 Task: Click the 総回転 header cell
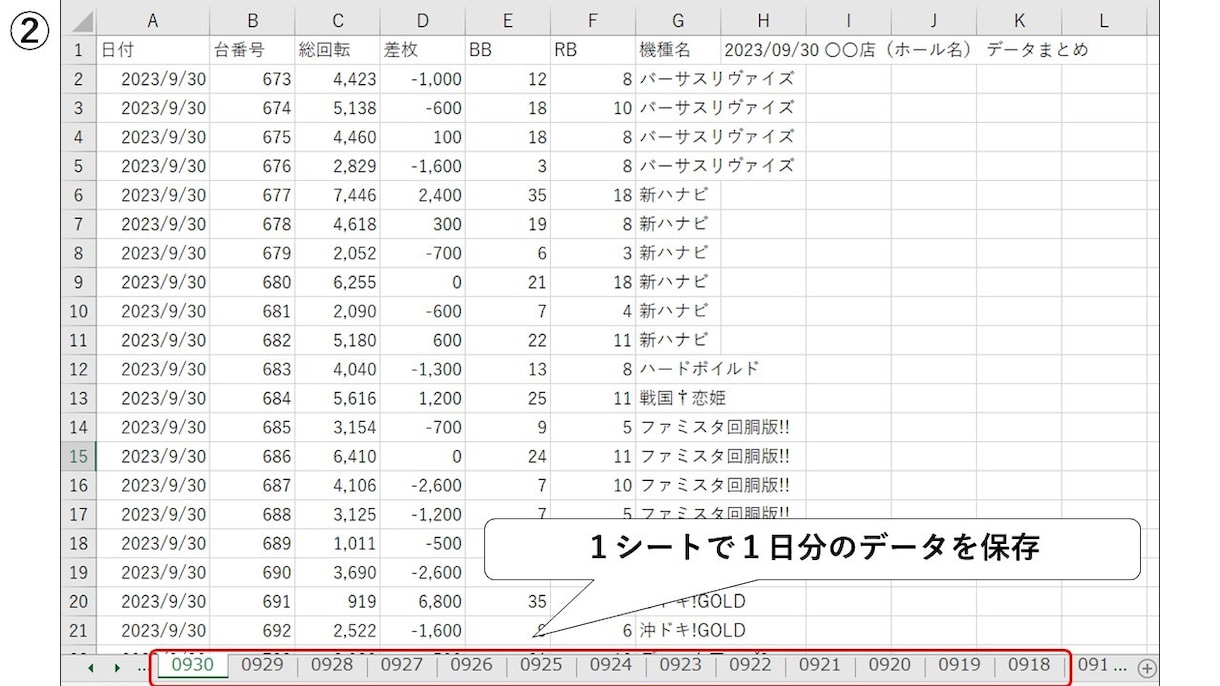coord(338,50)
